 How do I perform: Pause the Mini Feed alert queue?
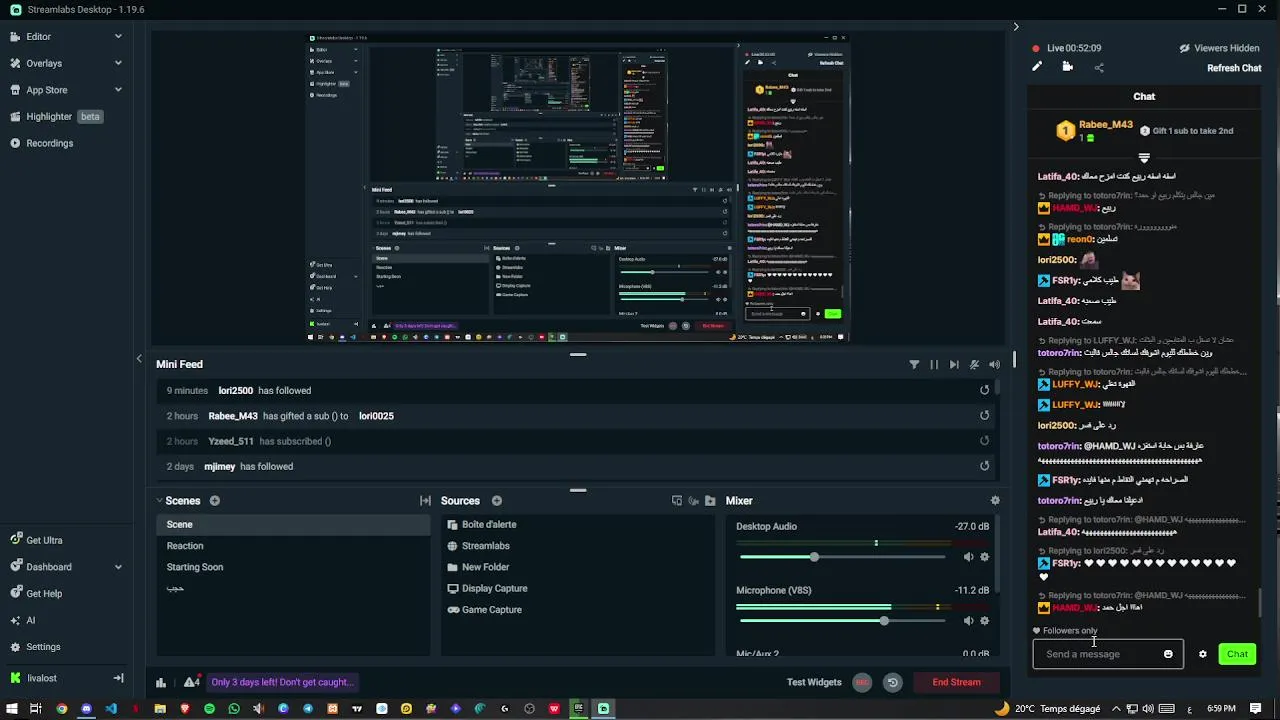934,365
